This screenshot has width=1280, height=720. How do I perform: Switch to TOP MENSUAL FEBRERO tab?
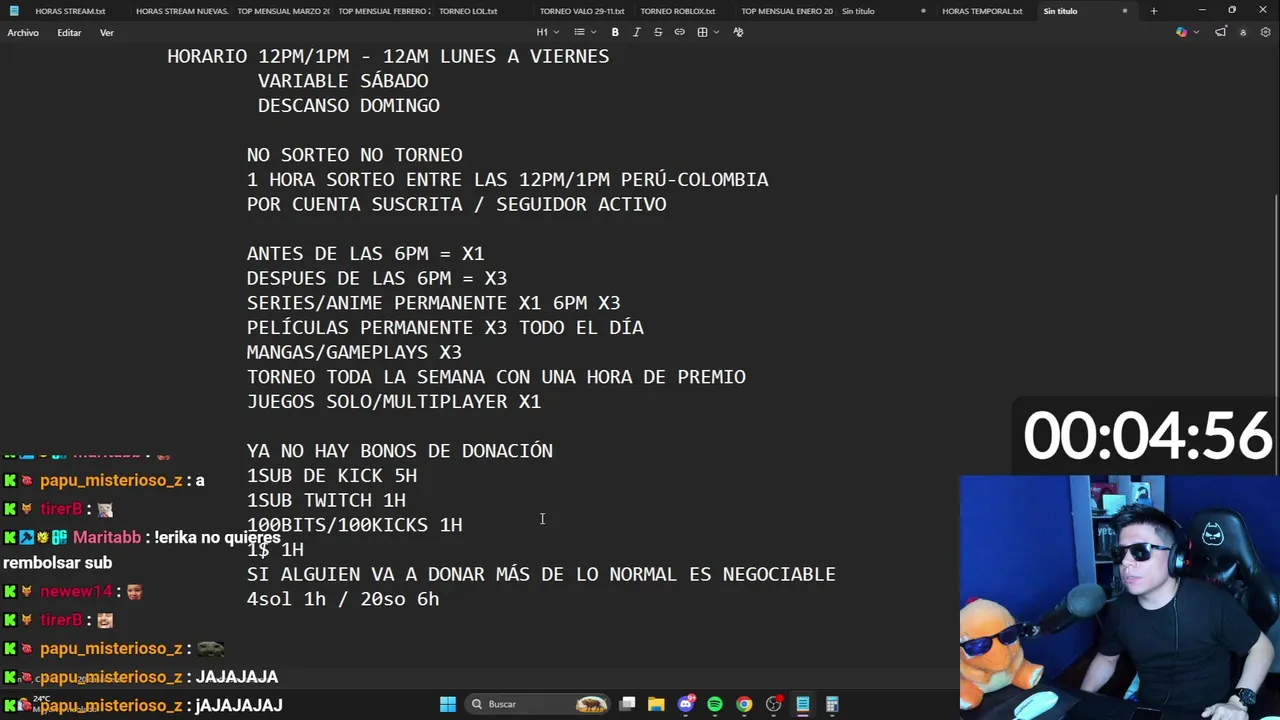pyautogui.click(x=384, y=11)
